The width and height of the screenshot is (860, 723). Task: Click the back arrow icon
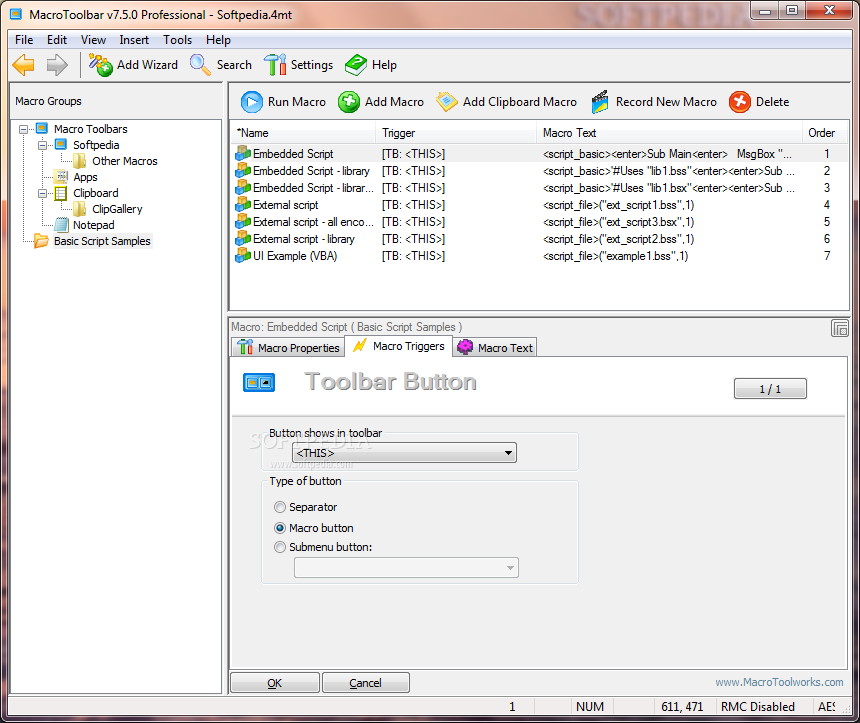(x=24, y=65)
